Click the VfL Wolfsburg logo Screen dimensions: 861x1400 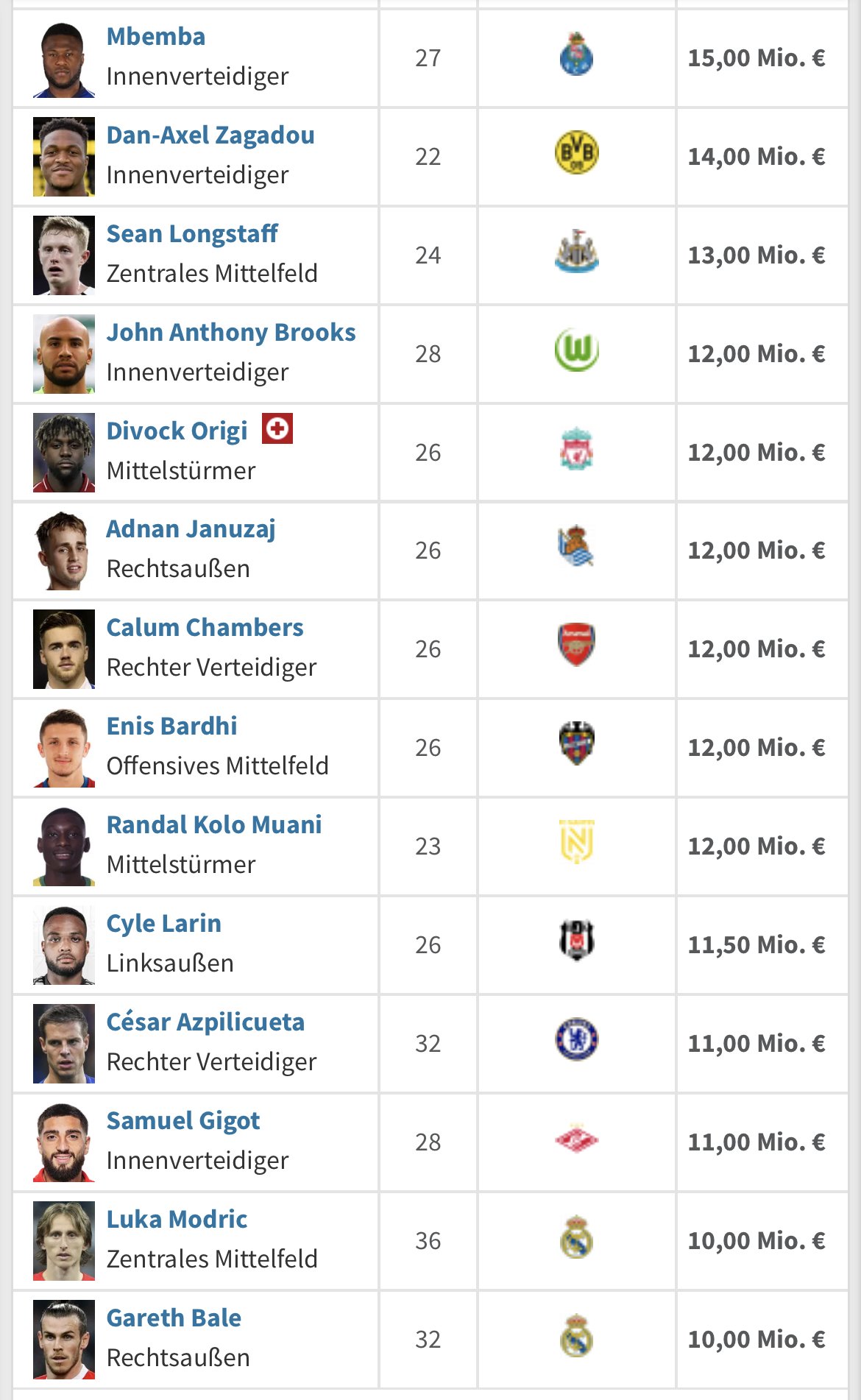(x=576, y=350)
